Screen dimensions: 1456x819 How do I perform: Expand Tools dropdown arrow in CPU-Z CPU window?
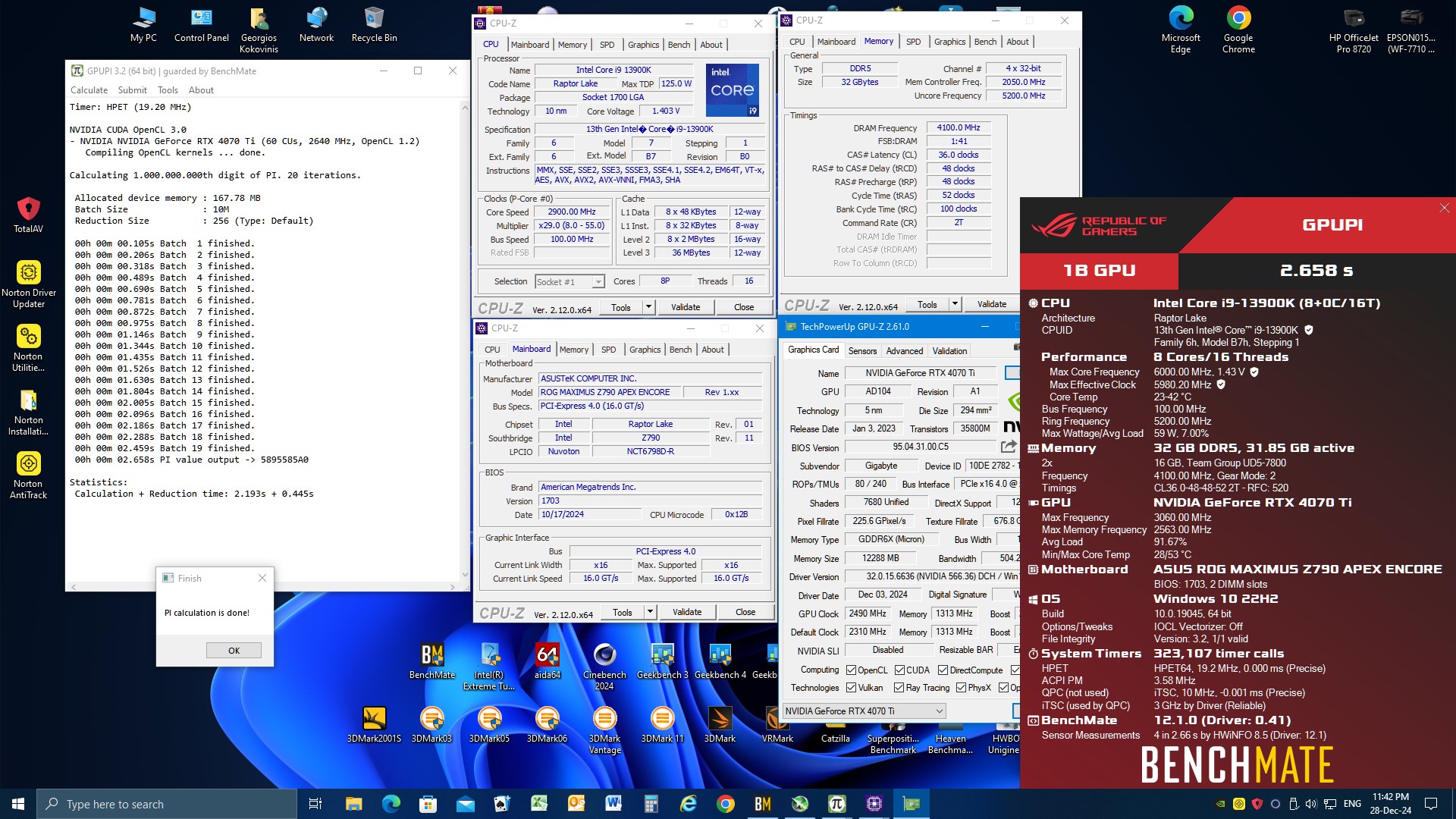pyautogui.click(x=648, y=307)
